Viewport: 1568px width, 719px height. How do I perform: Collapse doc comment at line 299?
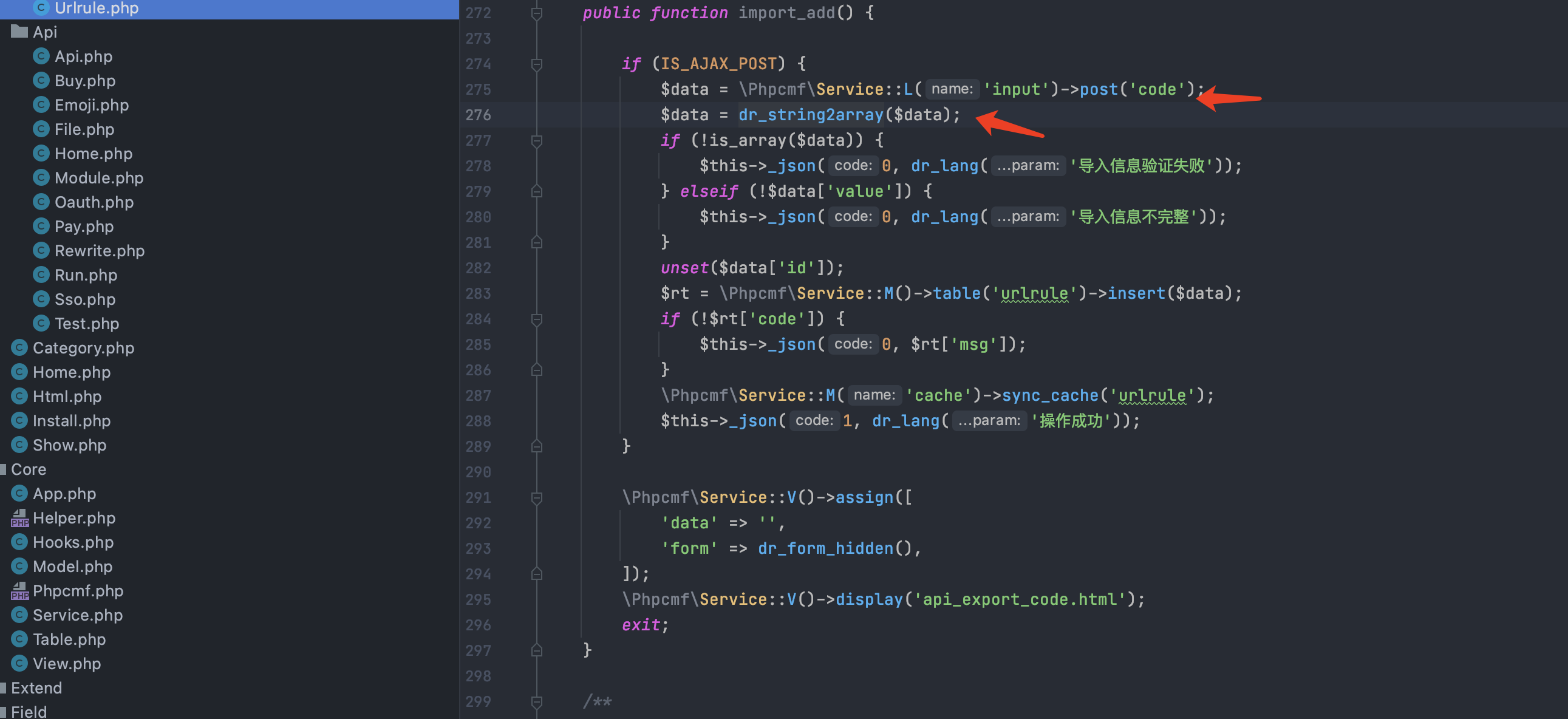click(536, 702)
